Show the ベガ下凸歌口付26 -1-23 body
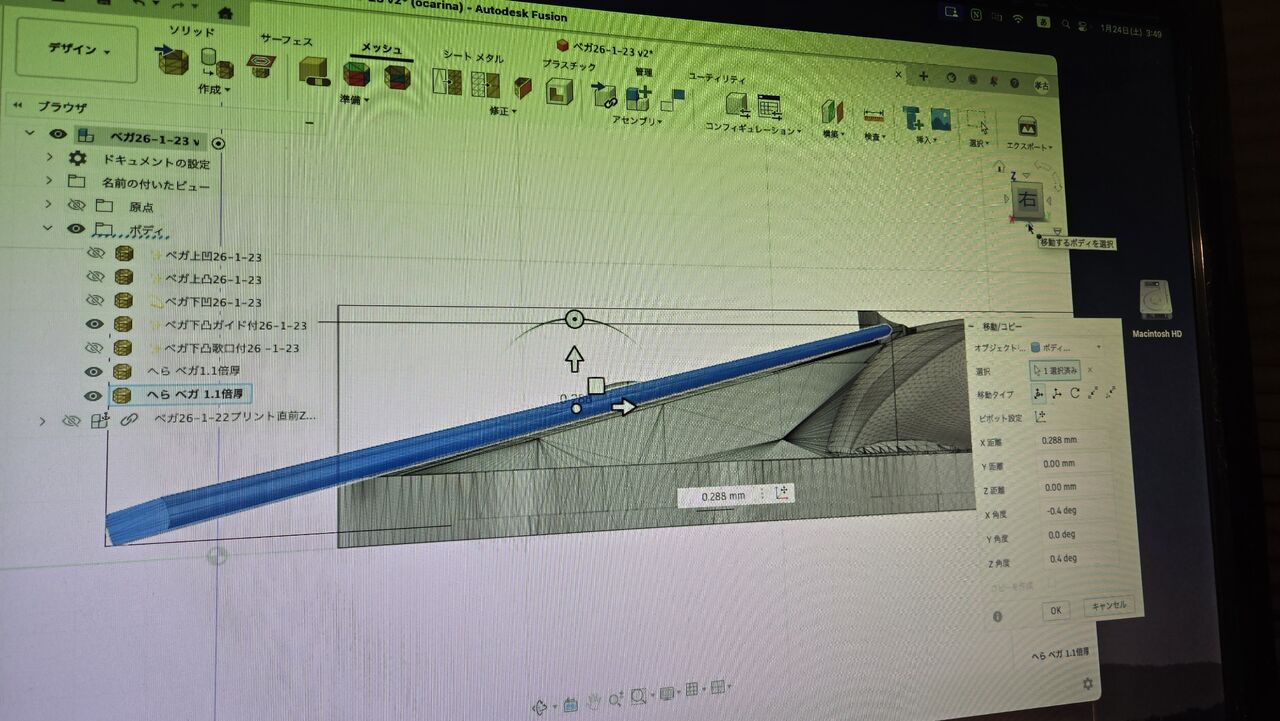This screenshot has width=1280, height=721. point(95,347)
